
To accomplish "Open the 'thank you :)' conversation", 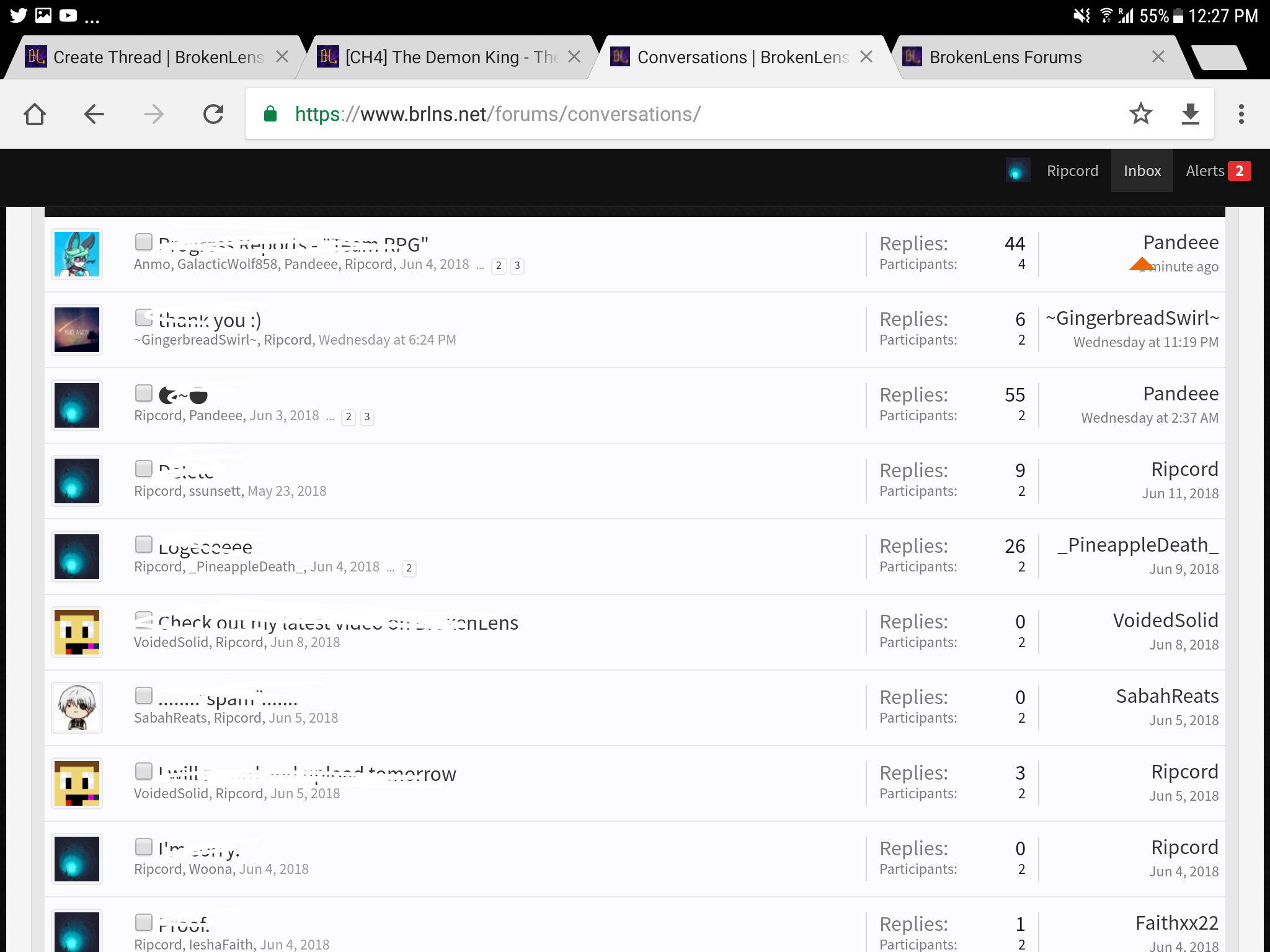I will click(210, 320).
